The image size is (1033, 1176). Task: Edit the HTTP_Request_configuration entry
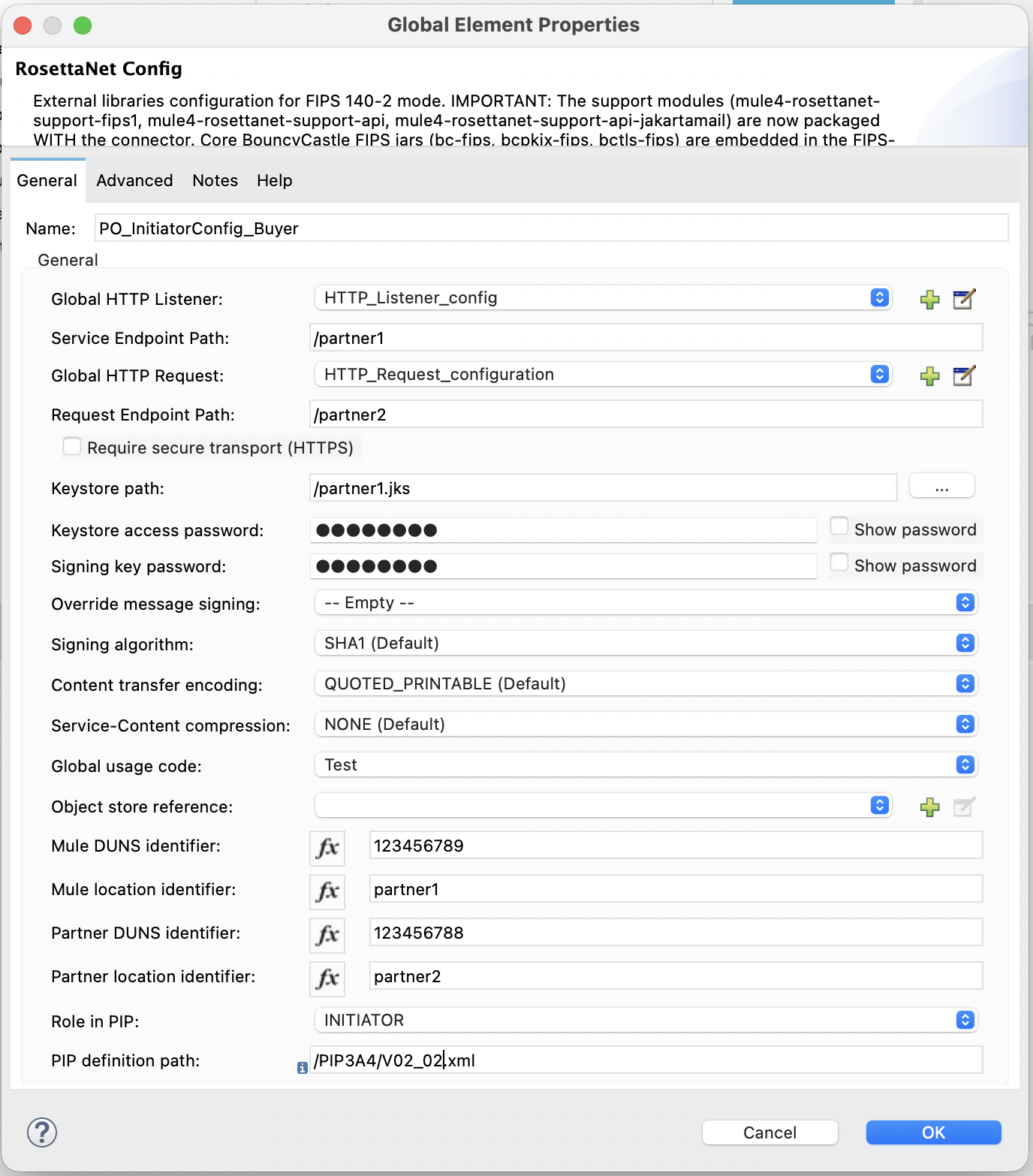[x=964, y=375]
